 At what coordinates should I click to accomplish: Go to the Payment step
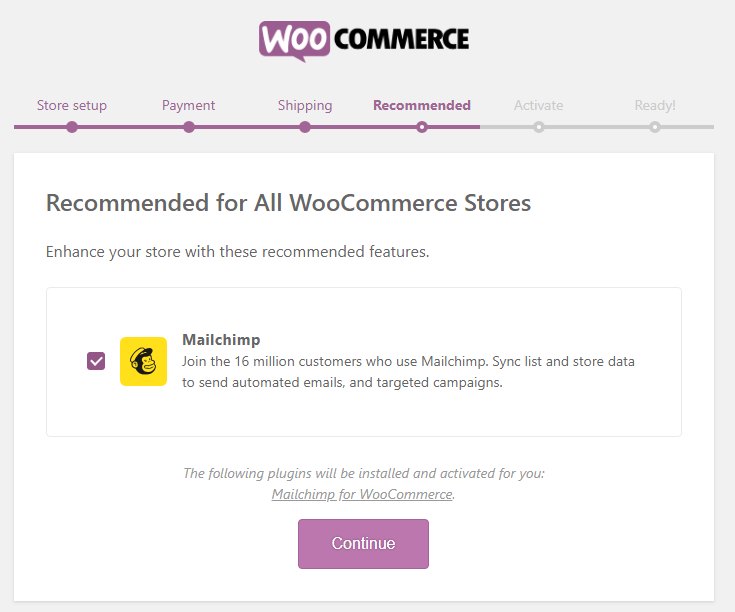(x=188, y=105)
